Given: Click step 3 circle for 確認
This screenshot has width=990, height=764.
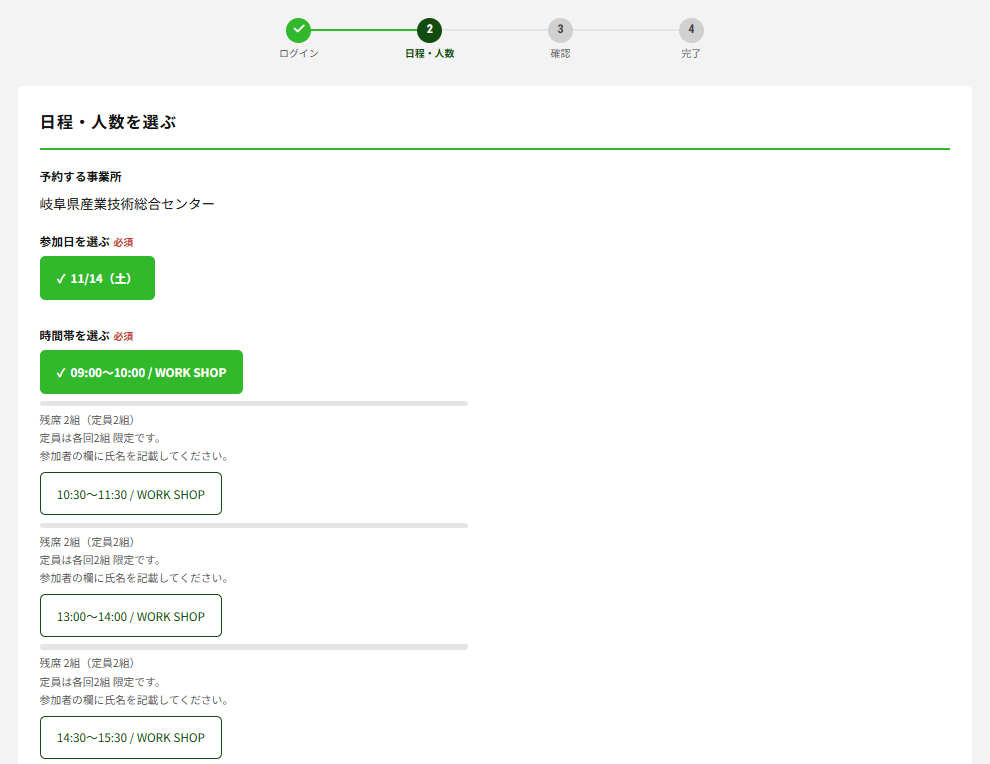Looking at the screenshot, I should coord(560,30).
